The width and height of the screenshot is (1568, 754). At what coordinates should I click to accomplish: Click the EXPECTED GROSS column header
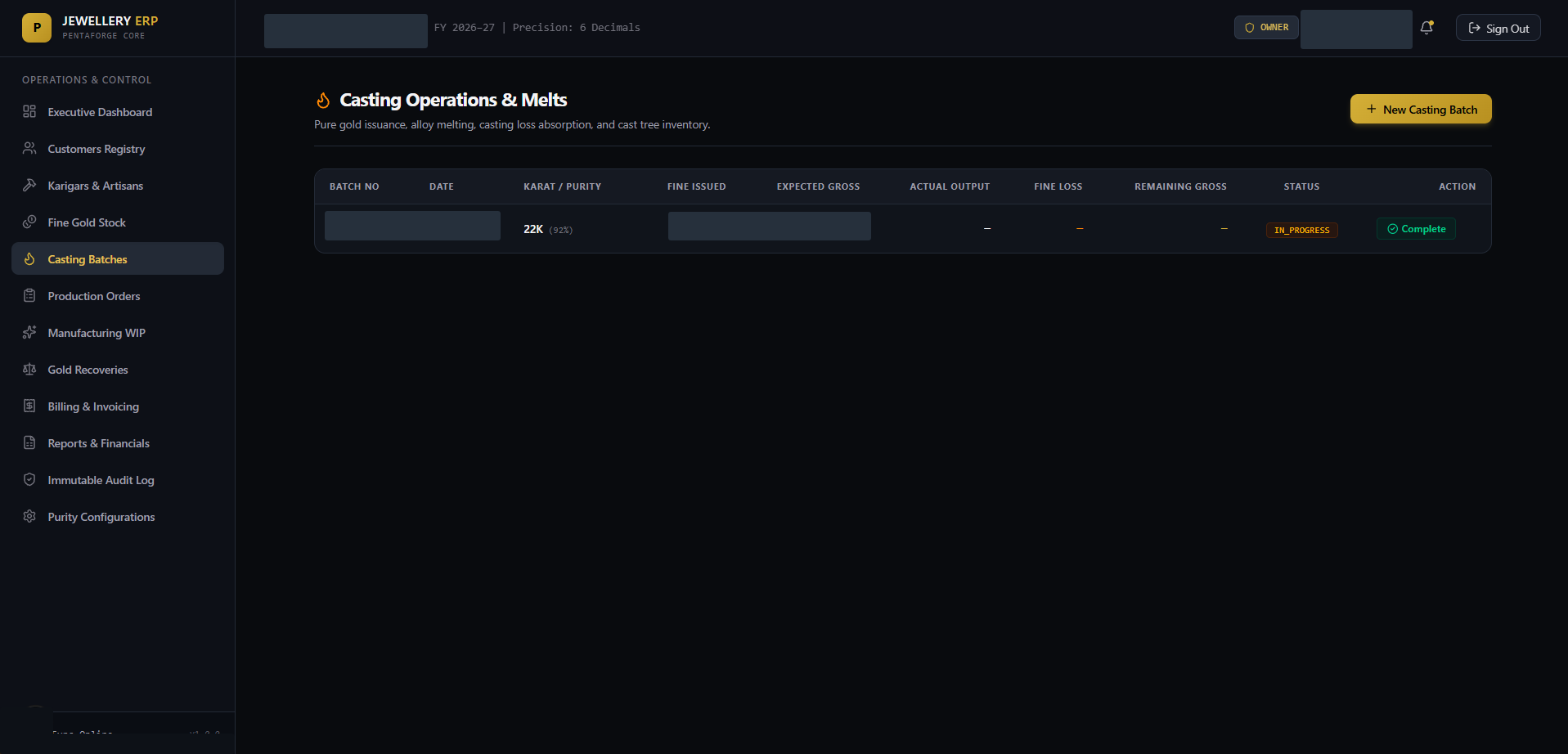(x=818, y=186)
